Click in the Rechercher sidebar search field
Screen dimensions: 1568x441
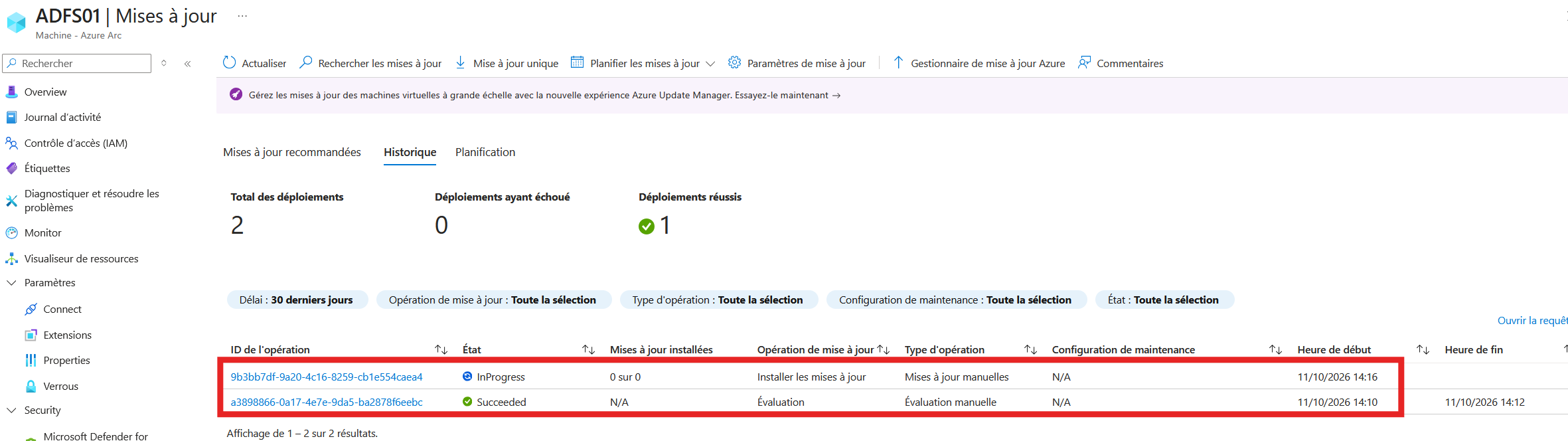pos(77,63)
